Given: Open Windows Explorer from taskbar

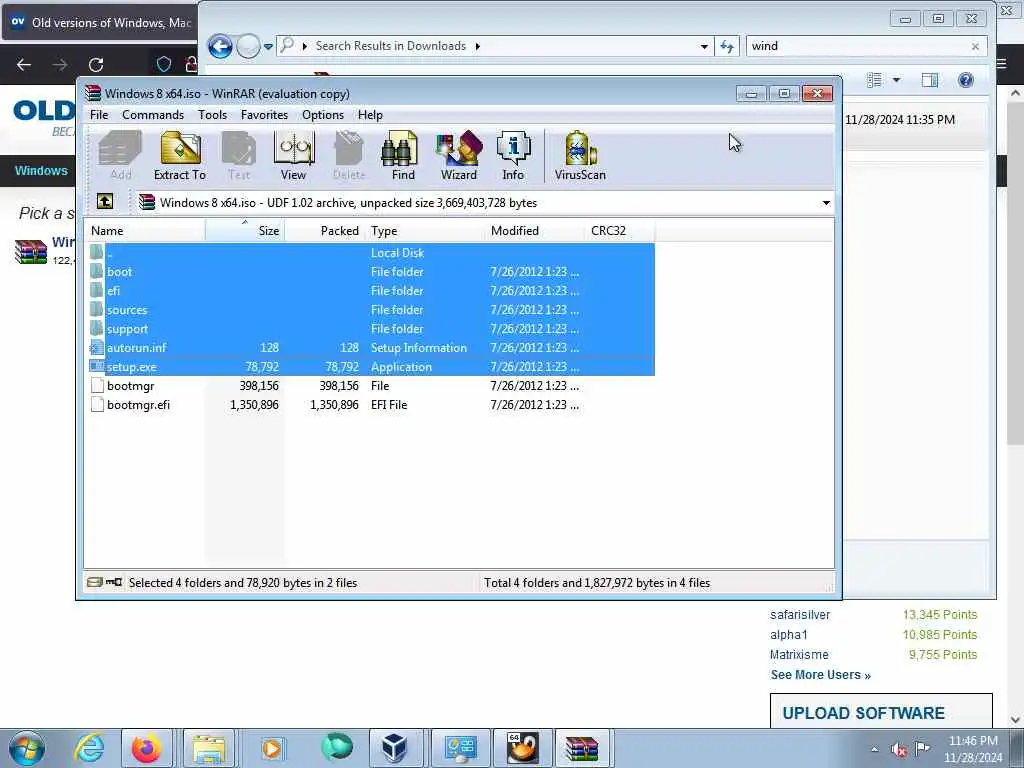Looking at the screenshot, I should 208,748.
